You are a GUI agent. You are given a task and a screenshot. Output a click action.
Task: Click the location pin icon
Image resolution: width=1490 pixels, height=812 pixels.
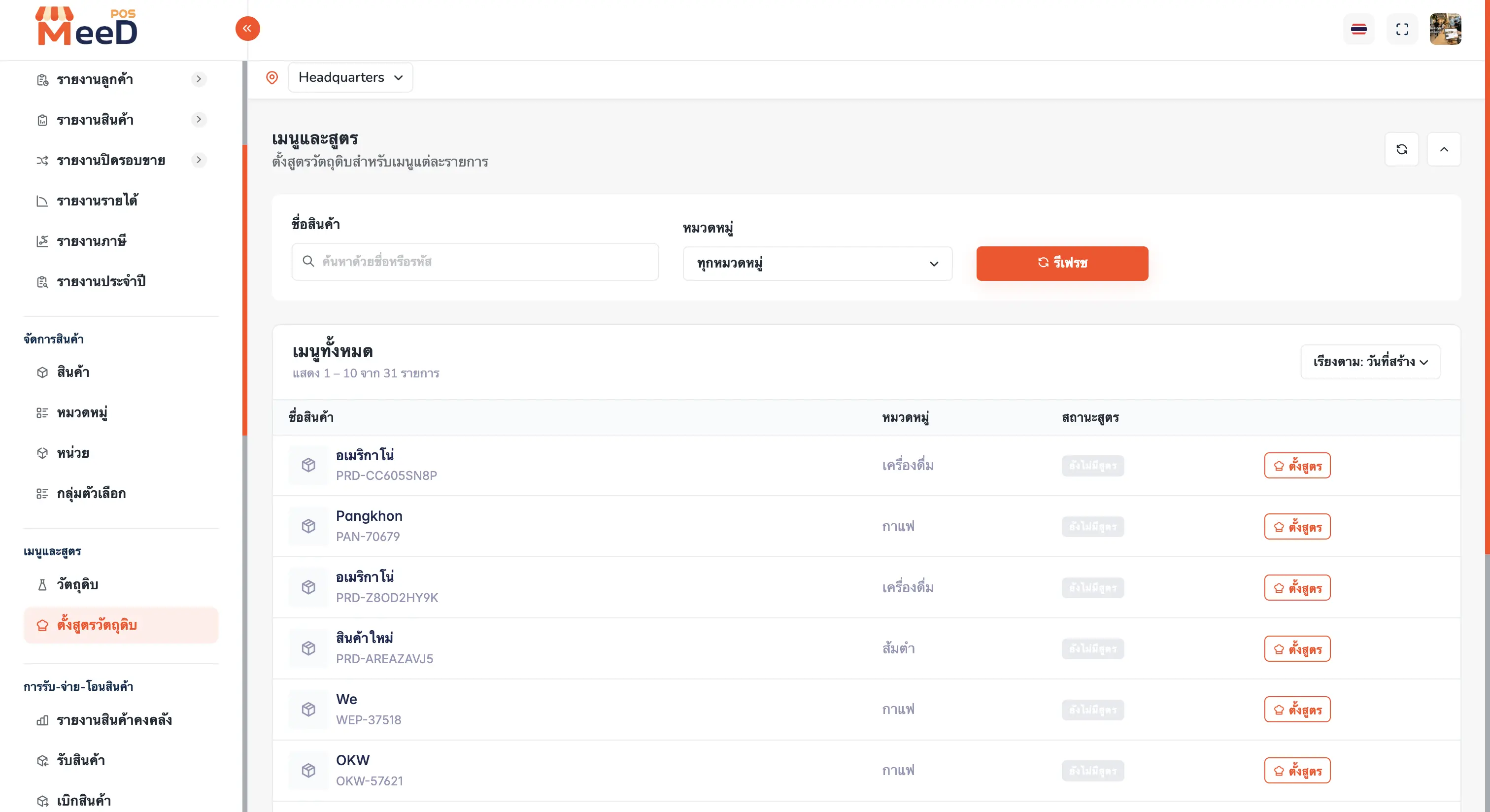click(272, 77)
